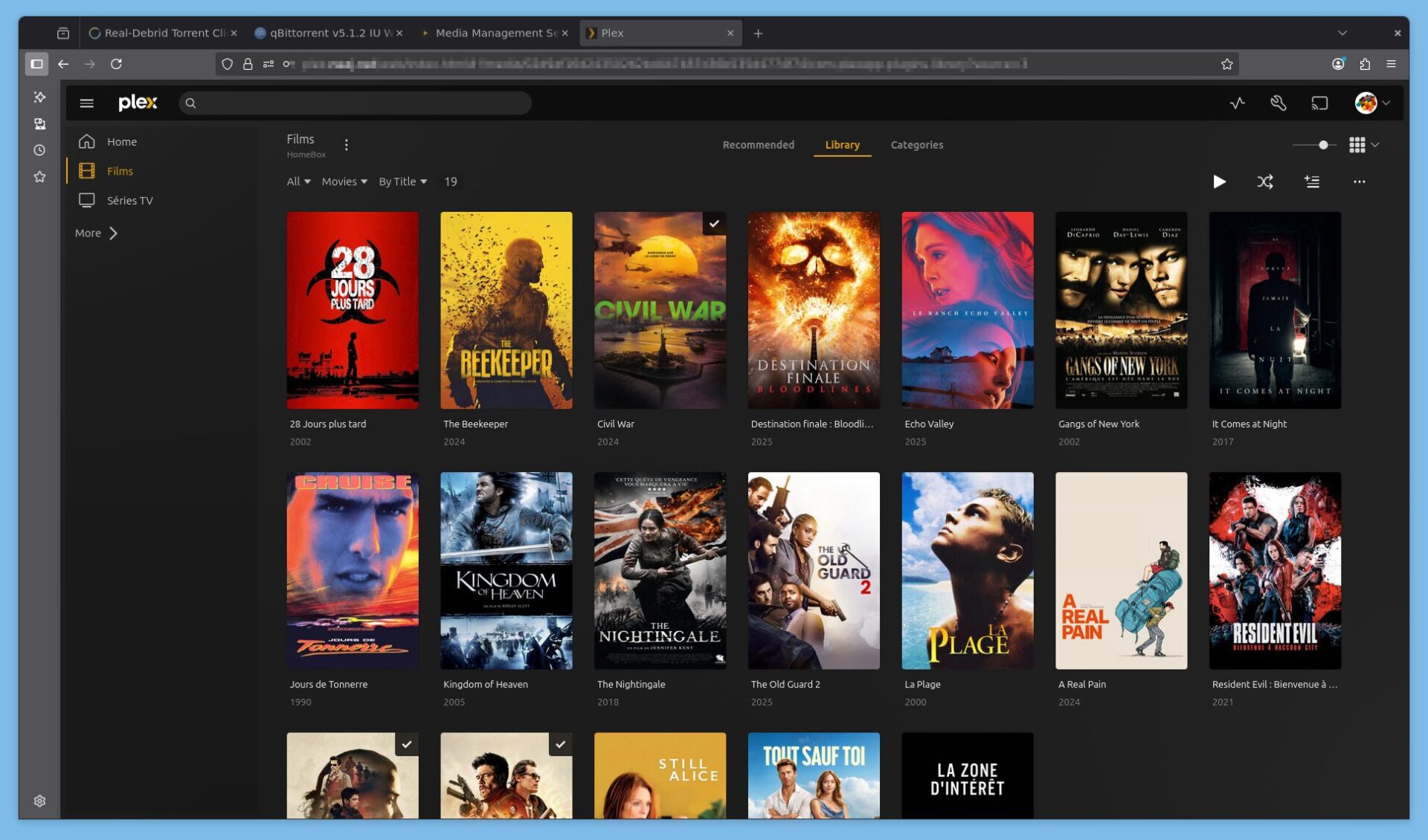Close the Plex browser tab
1428x840 pixels.
(730, 33)
